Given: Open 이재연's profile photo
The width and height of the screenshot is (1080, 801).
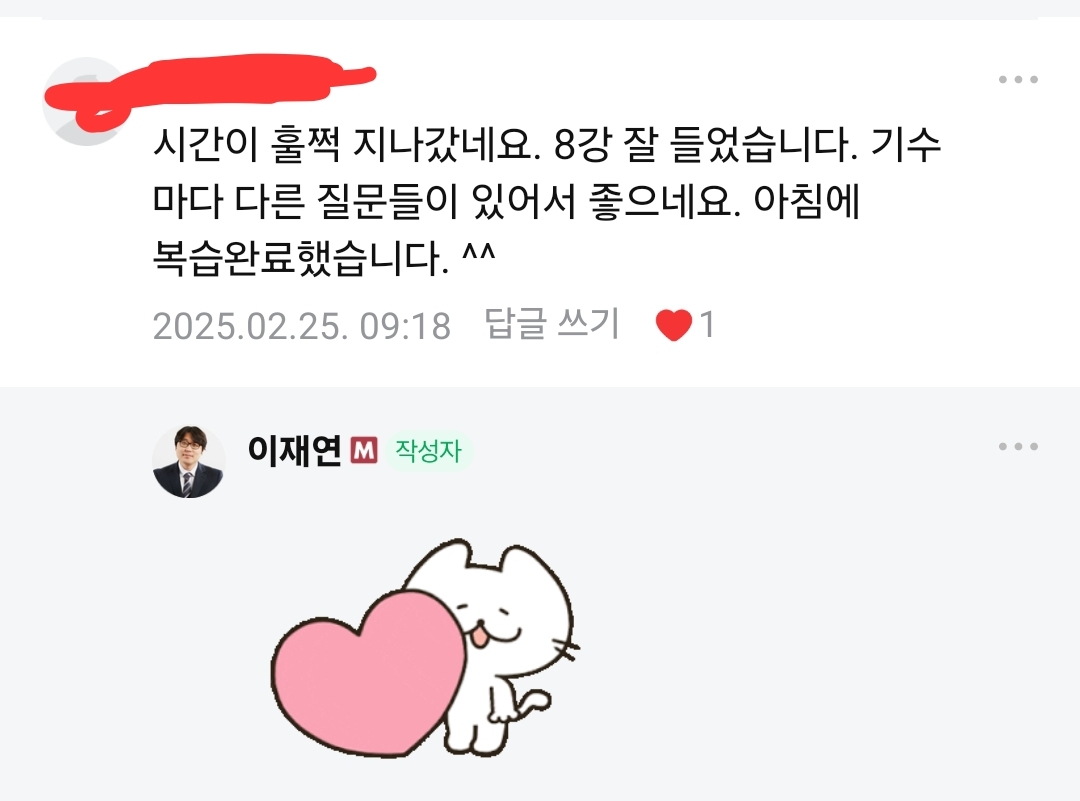Looking at the screenshot, I should [x=189, y=461].
